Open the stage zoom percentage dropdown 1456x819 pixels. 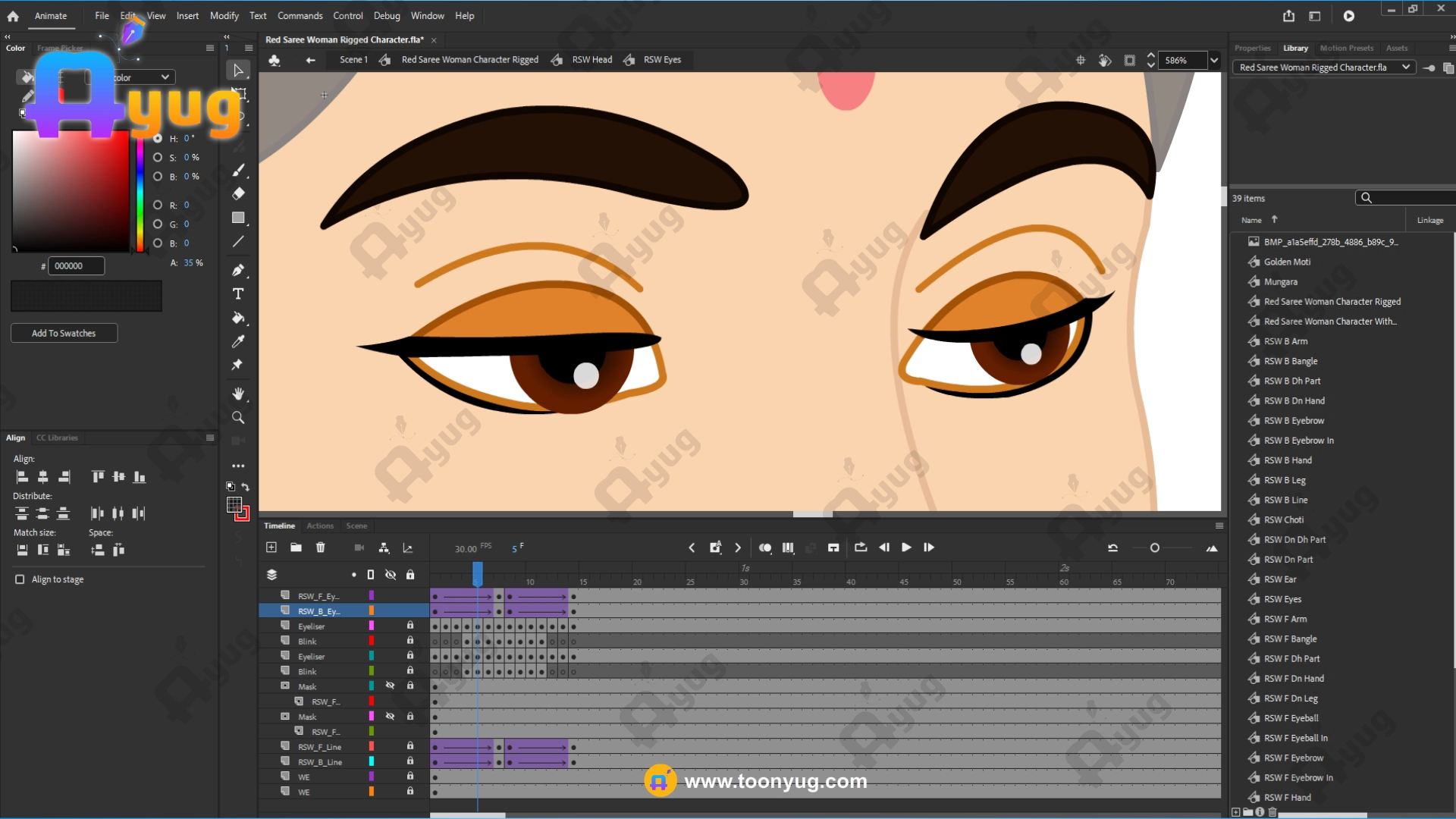click(1214, 60)
